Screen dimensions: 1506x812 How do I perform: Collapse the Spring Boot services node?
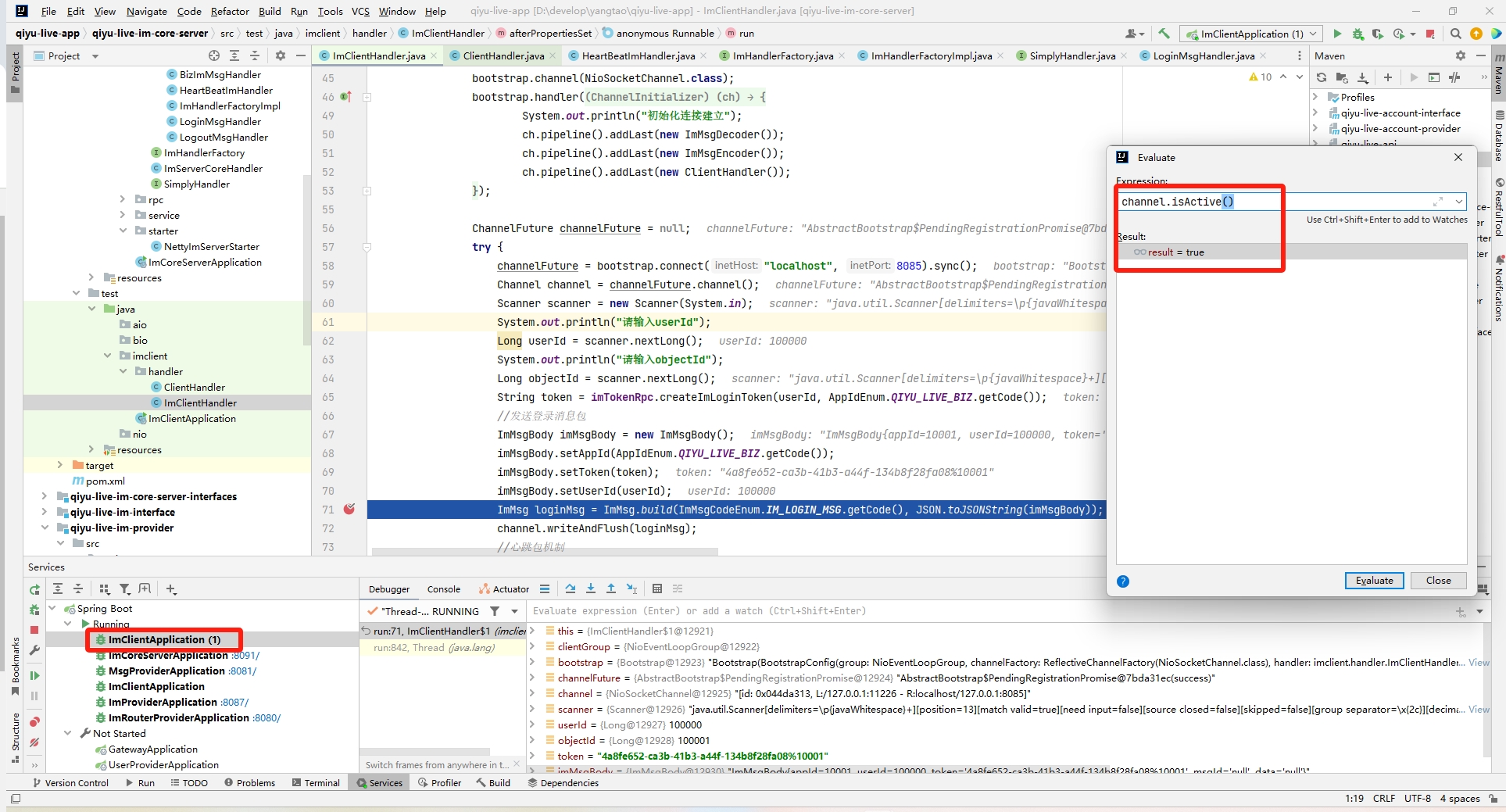point(52,608)
